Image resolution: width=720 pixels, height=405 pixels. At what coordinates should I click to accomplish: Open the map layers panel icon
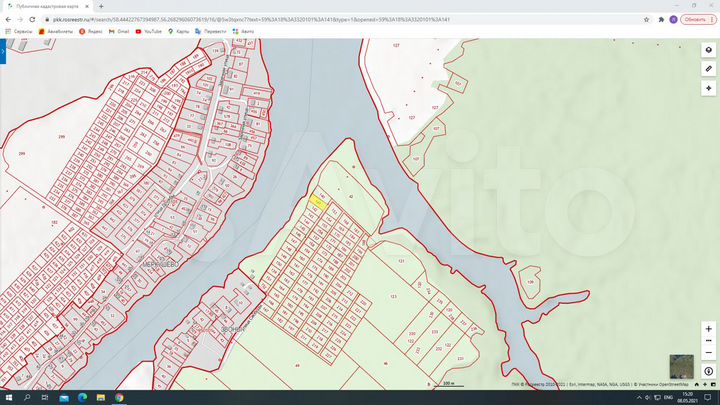pyautogui.click(x=709, y=50)
